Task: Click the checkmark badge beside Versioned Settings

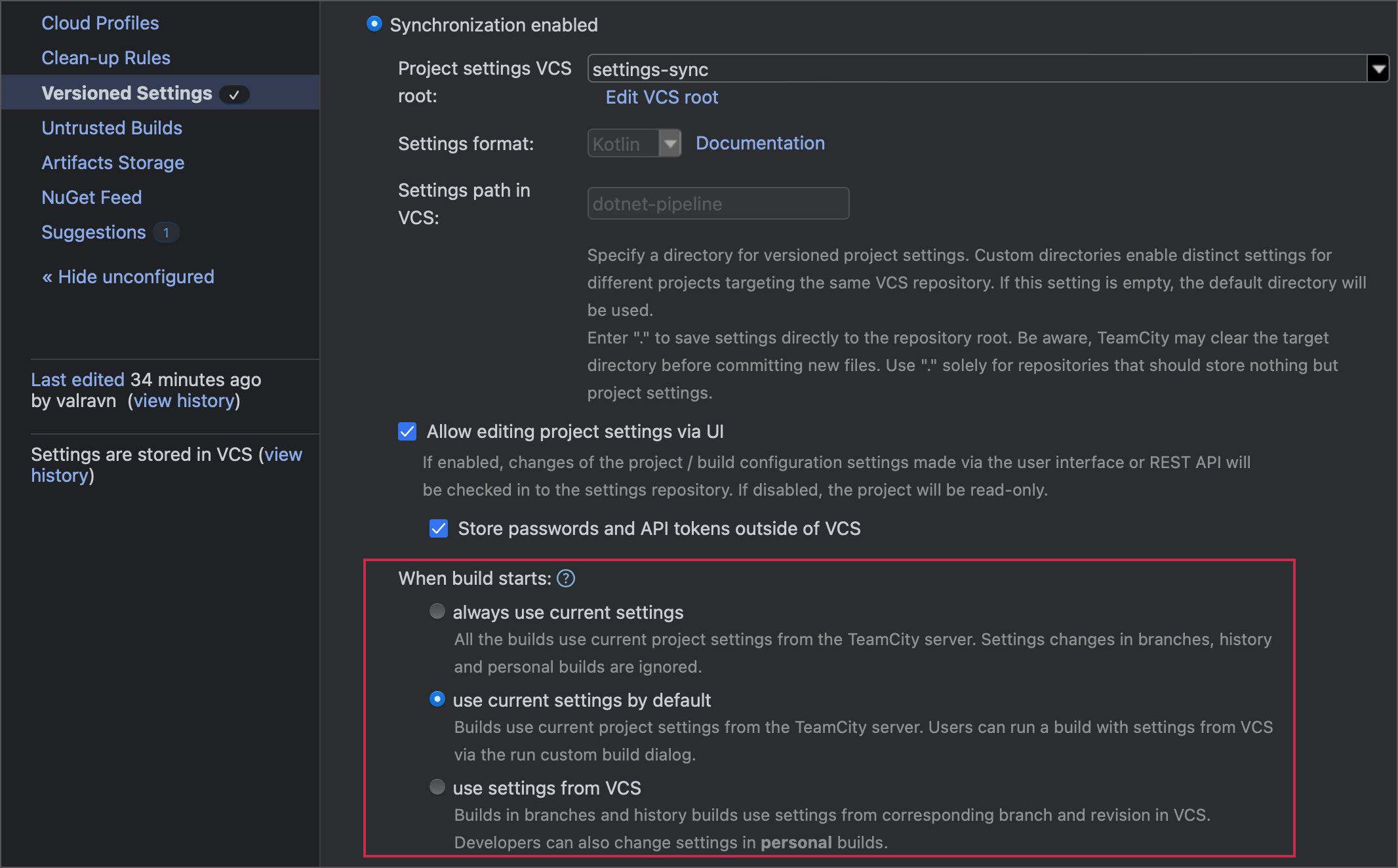Action: pyautogui.click(x=234, y=94)
